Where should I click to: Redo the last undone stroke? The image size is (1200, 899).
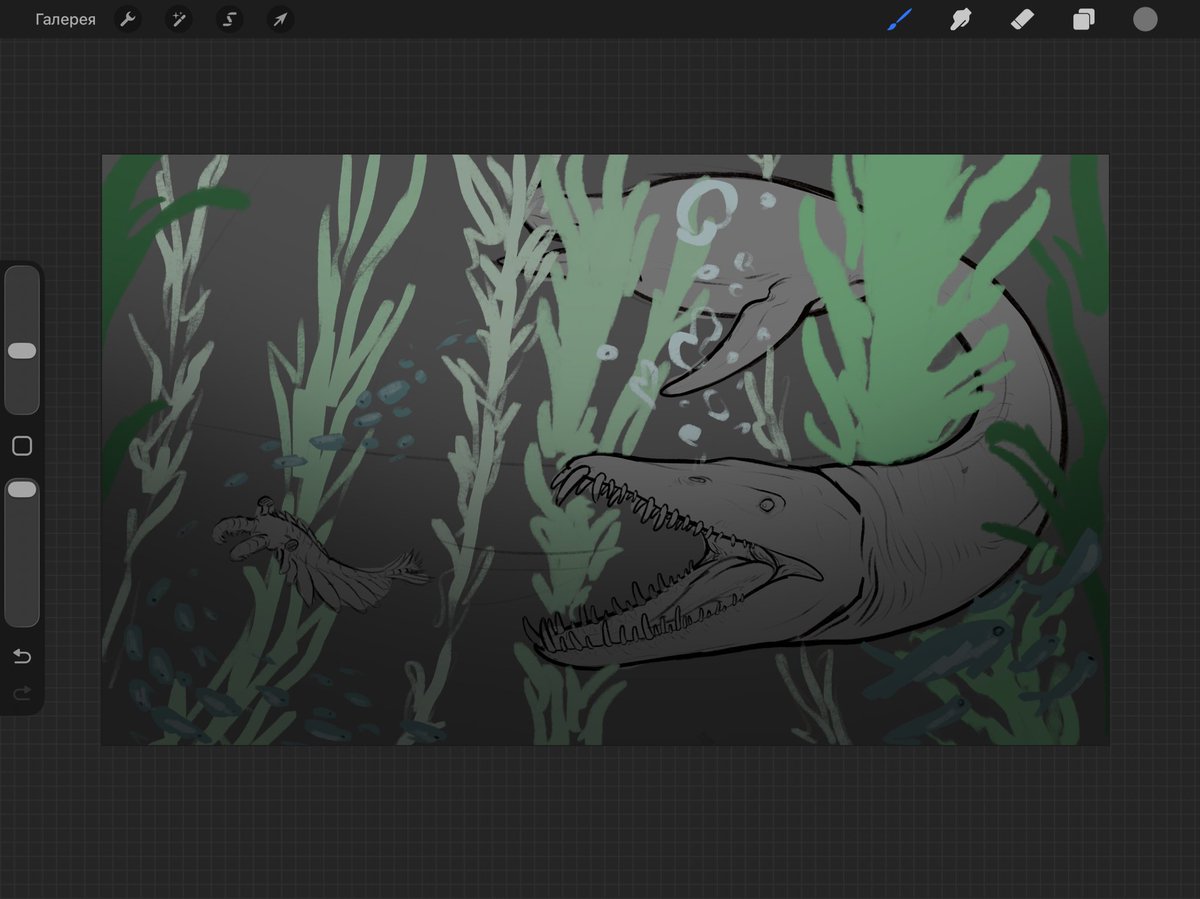(22, 692)
